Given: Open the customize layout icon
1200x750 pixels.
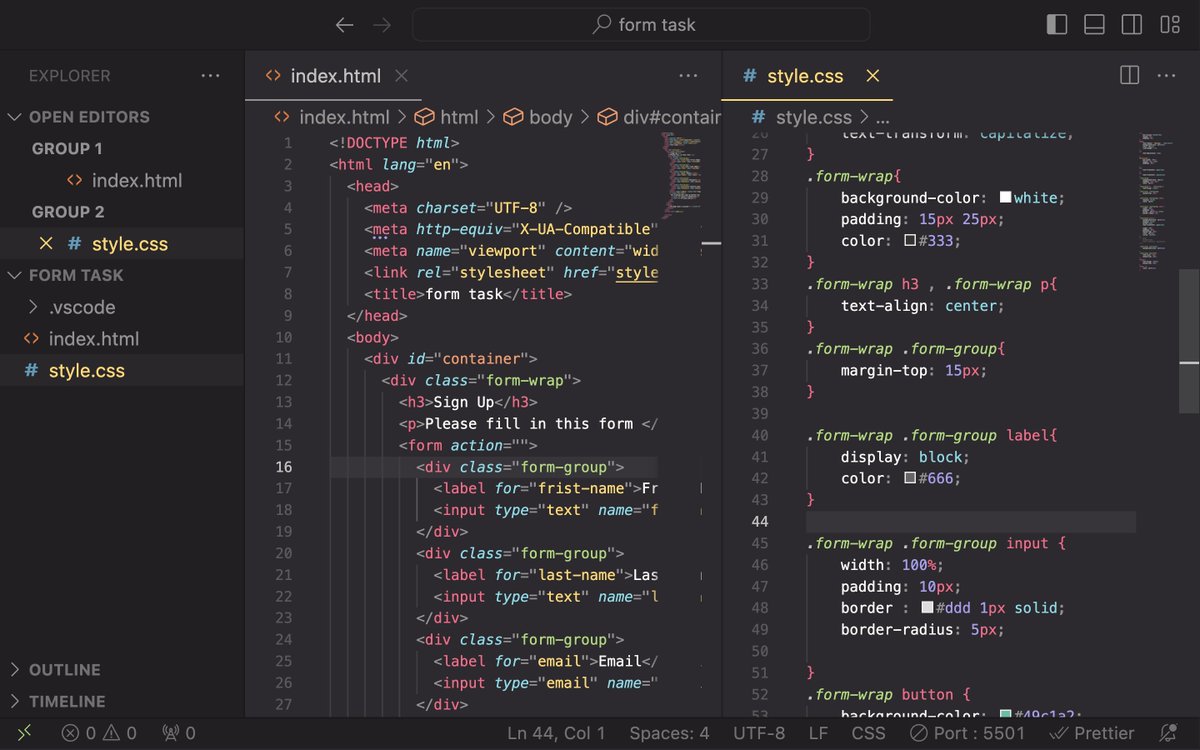Looking at the screenshot, I should tap(1169, 25).
